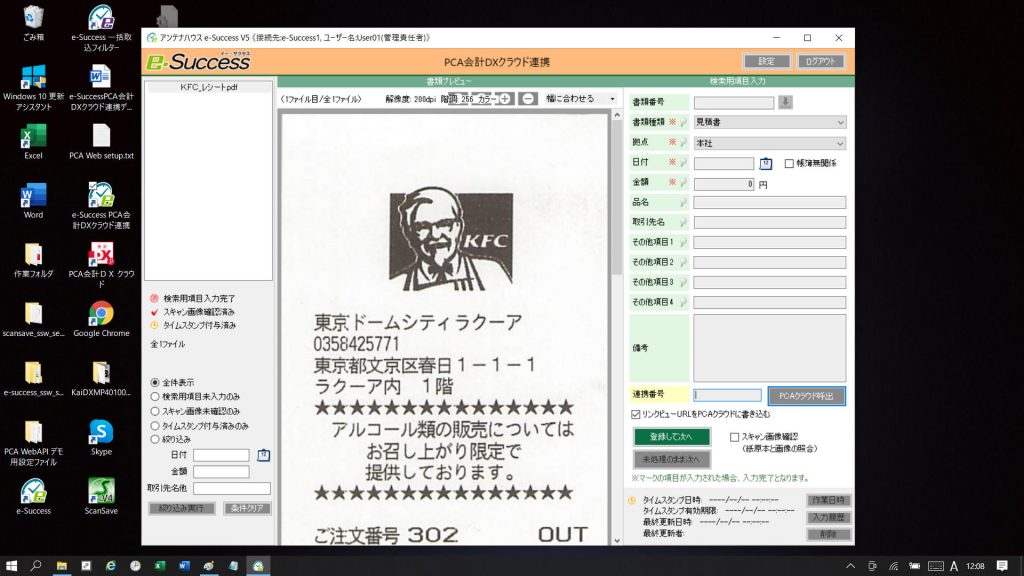
Task: Check the 帳簿無関係 checkbox
Action: point(790,163)
